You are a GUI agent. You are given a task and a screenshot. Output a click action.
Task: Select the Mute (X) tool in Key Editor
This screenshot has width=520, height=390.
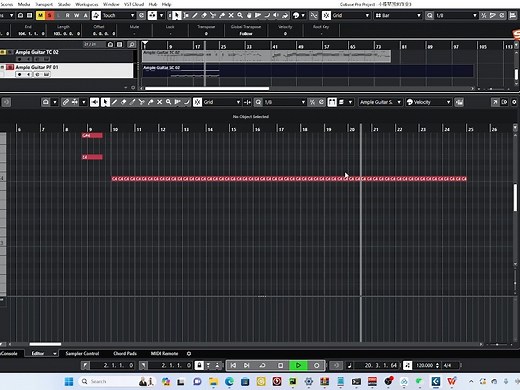tap(159, 102)
